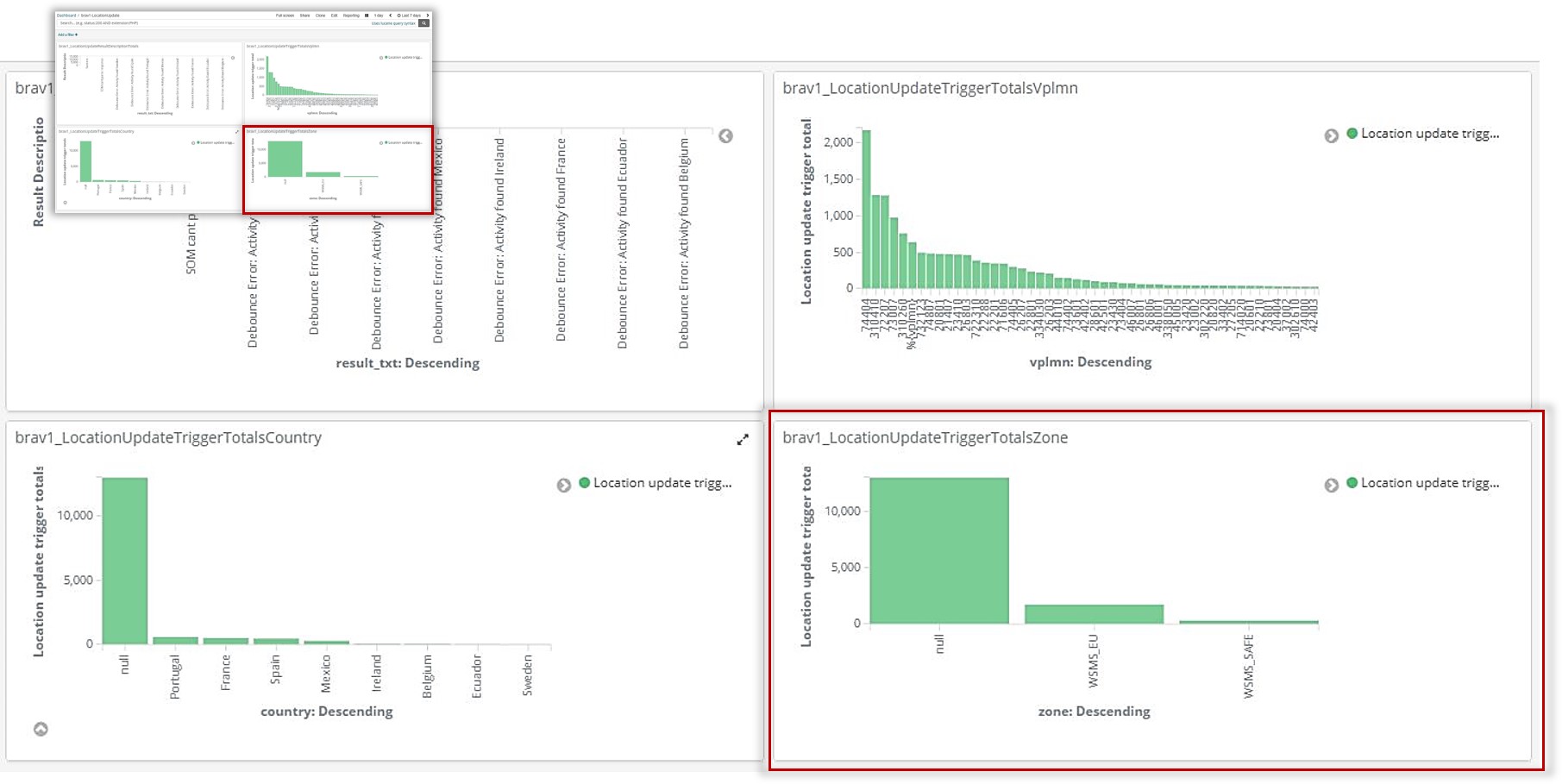Click the 'Belgium' axis label in country chart
The width and height of the screenshot is (1562, 784).
[427, 675]
